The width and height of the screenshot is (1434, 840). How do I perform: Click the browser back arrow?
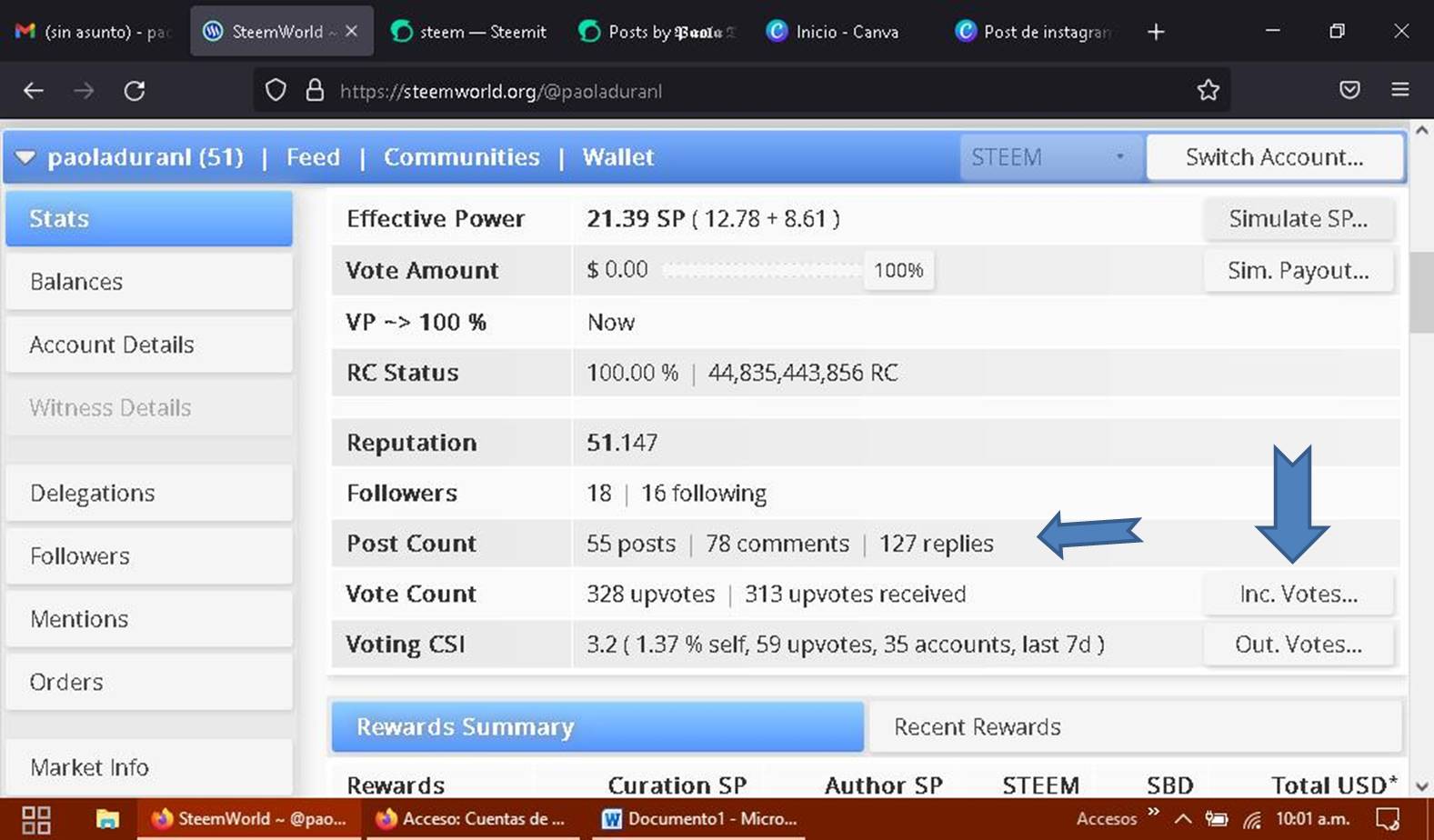[x=34, y=91]
